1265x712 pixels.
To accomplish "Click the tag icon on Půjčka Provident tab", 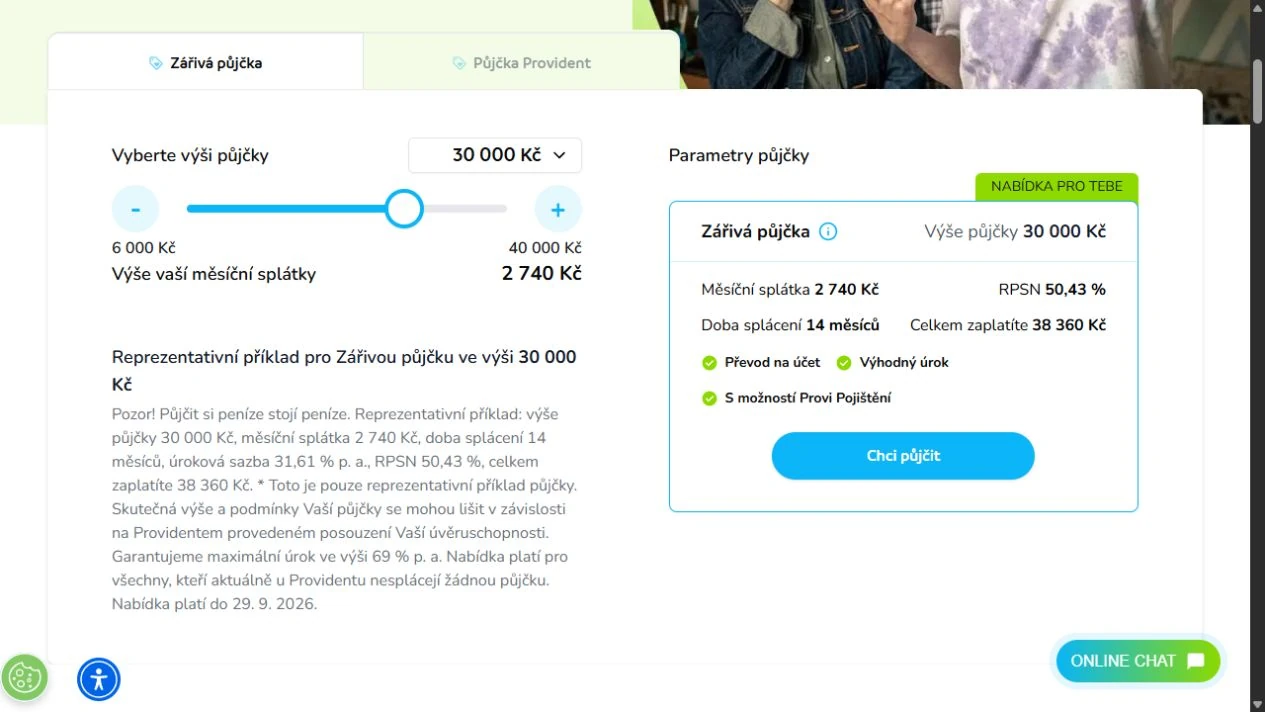I will click(458, 63).
